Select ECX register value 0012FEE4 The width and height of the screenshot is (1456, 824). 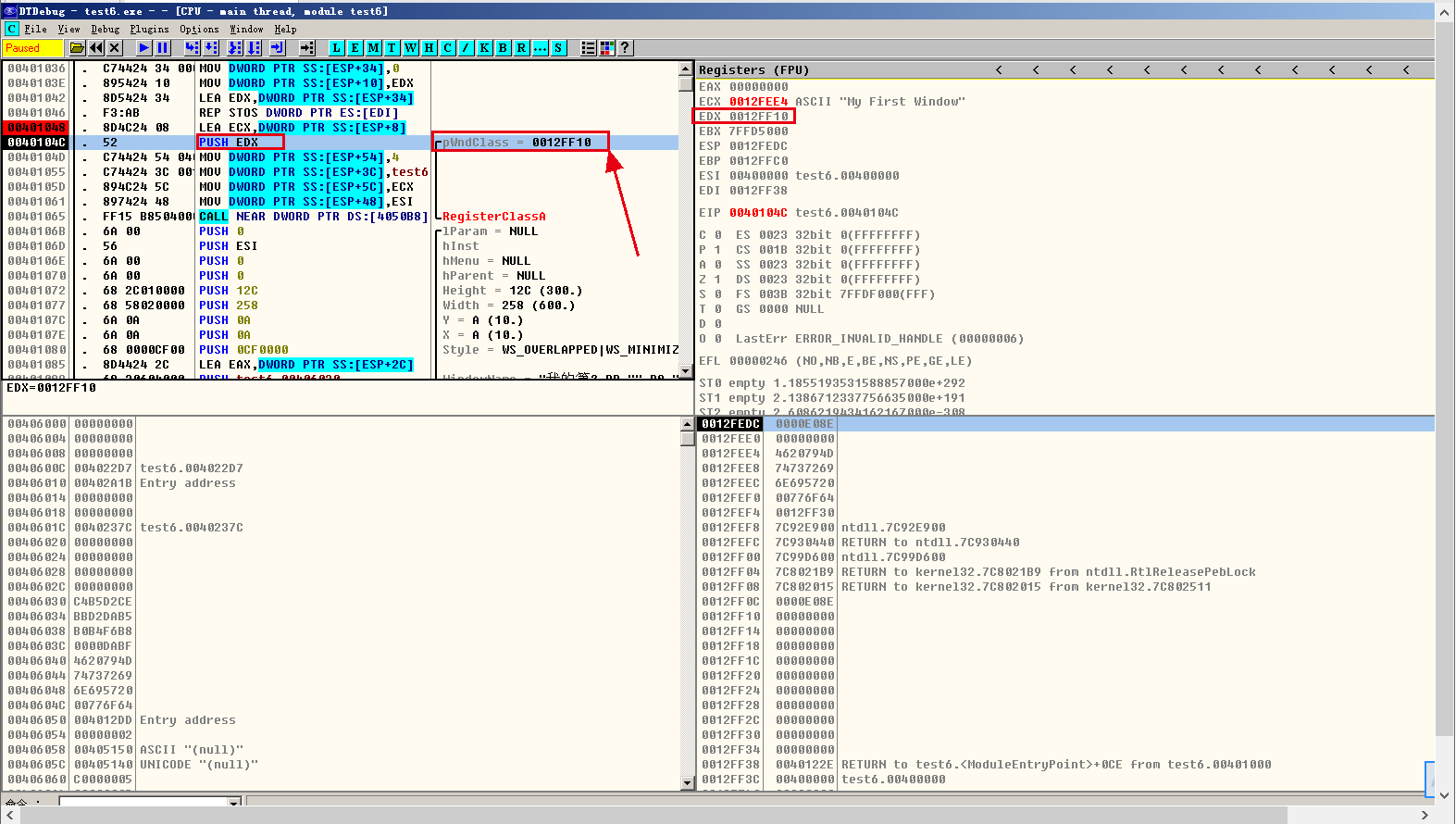(x=758, y=102)
